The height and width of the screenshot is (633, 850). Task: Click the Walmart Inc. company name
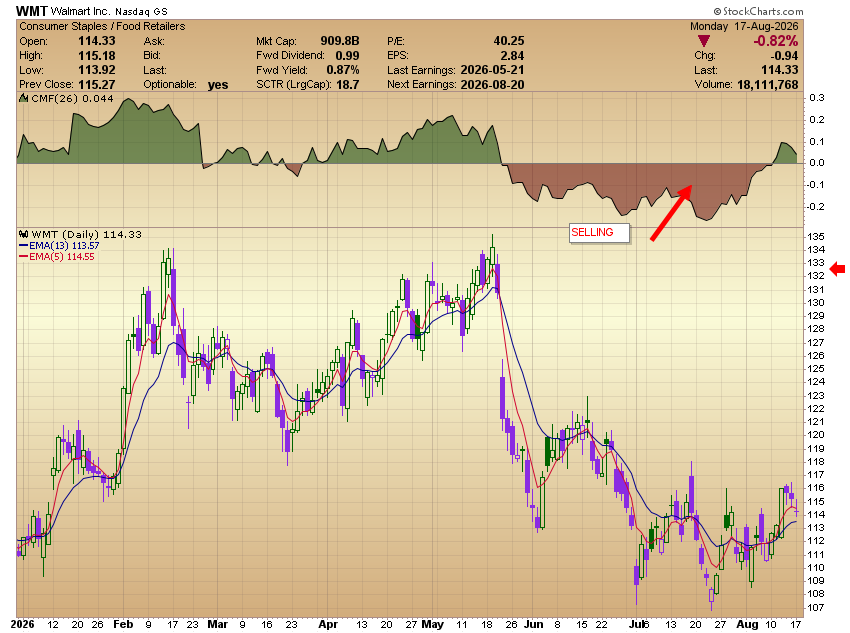80,11
